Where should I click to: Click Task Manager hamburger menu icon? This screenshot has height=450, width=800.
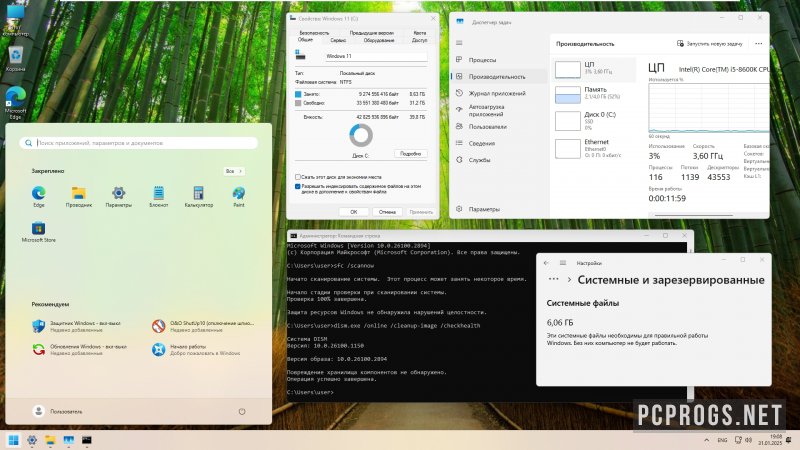459,43
